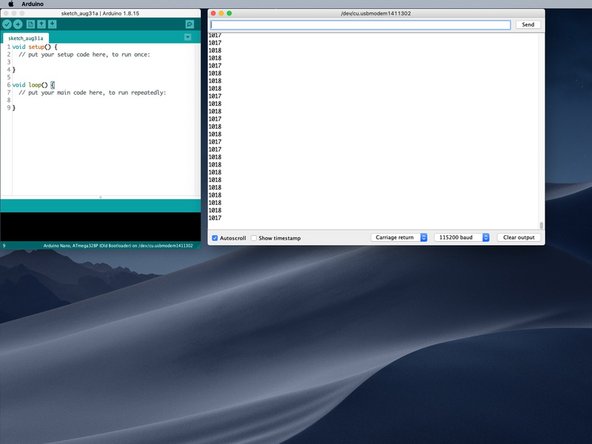Image resolution: width=592 pixels, height=444 pixels.
Task: Open the tab options dropdown arrow
Action: 188,37
